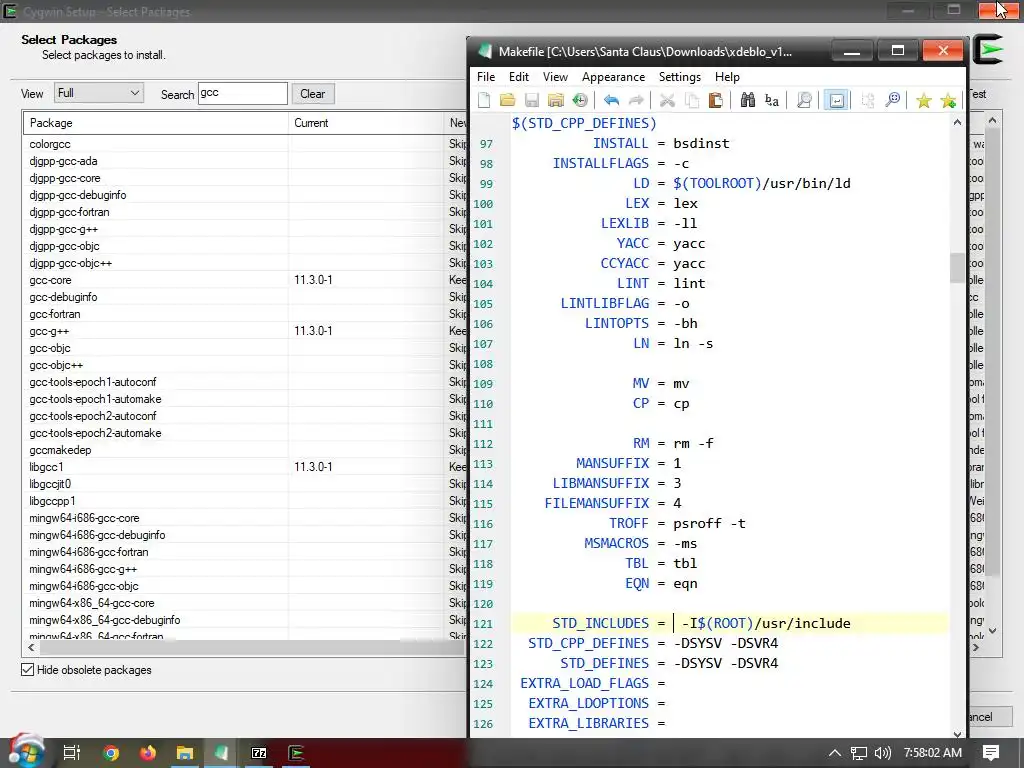Open file history green clock icon
Image resolution: width=1024 pixels, height=768 pixels.
tap(580, 100)
